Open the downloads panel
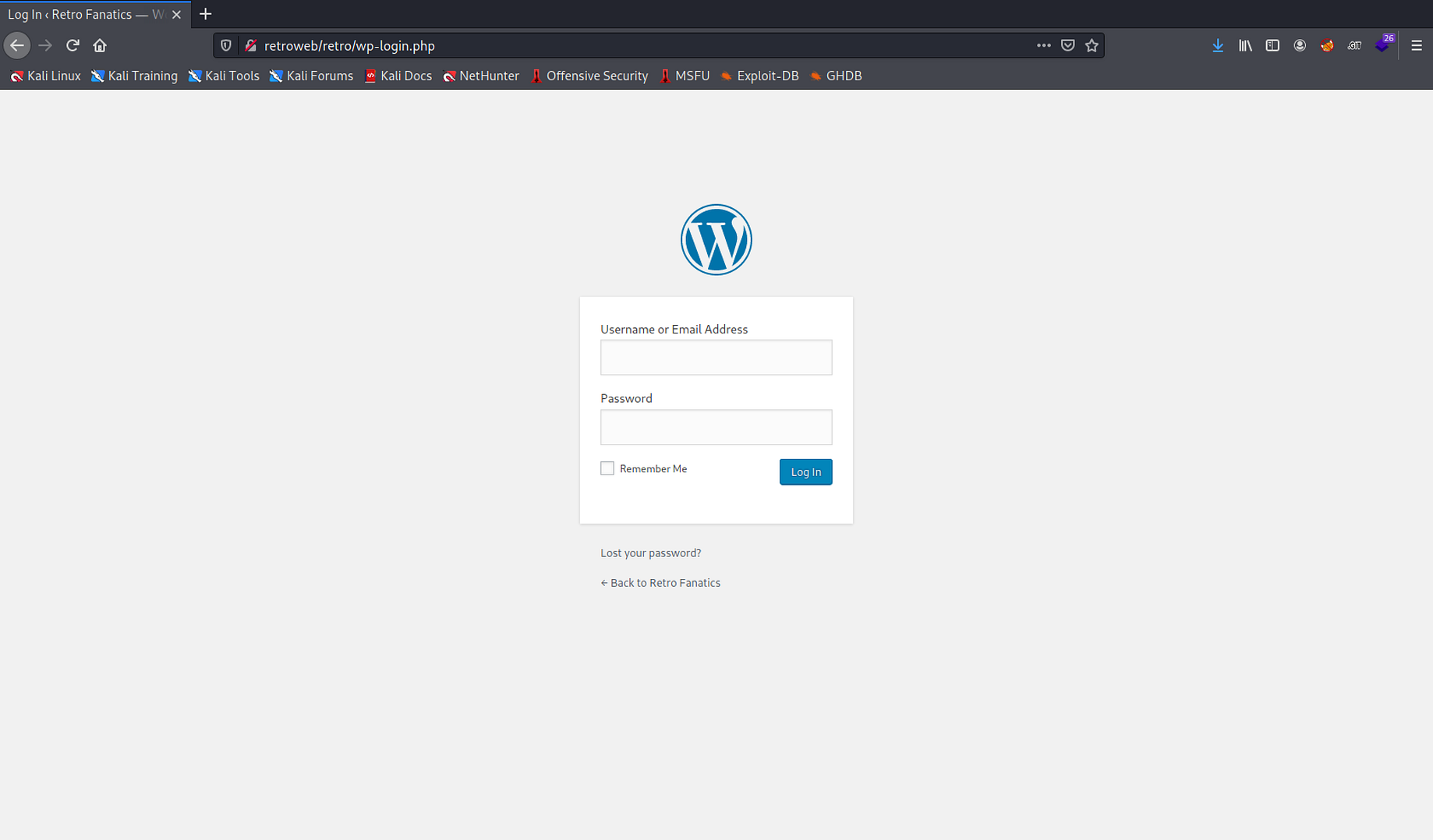This screenshot has width=1433, height=840. point(1218,45)
